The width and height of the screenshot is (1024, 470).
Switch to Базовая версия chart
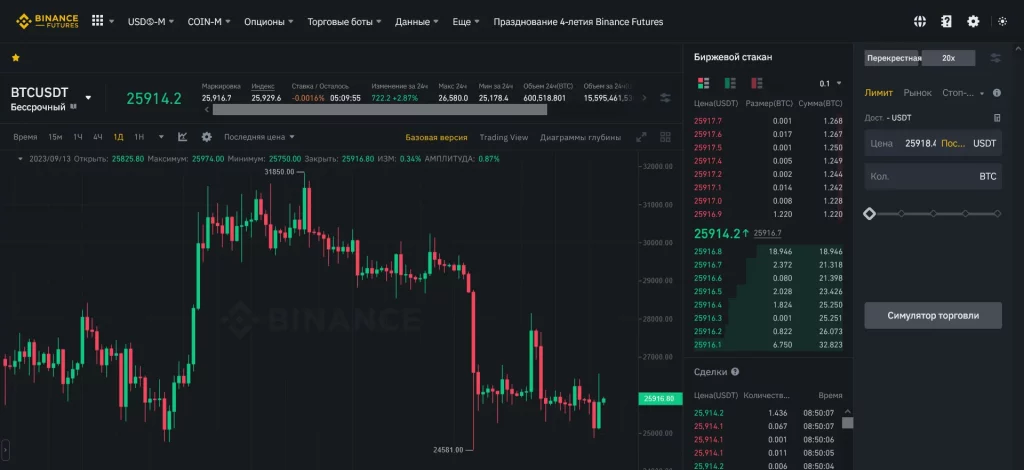pos(436,137)
